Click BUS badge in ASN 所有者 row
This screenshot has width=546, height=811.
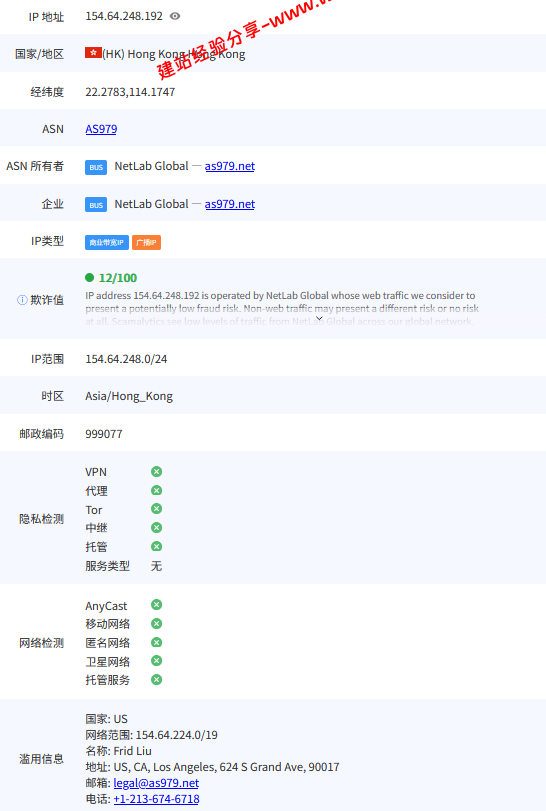(96, 167)
